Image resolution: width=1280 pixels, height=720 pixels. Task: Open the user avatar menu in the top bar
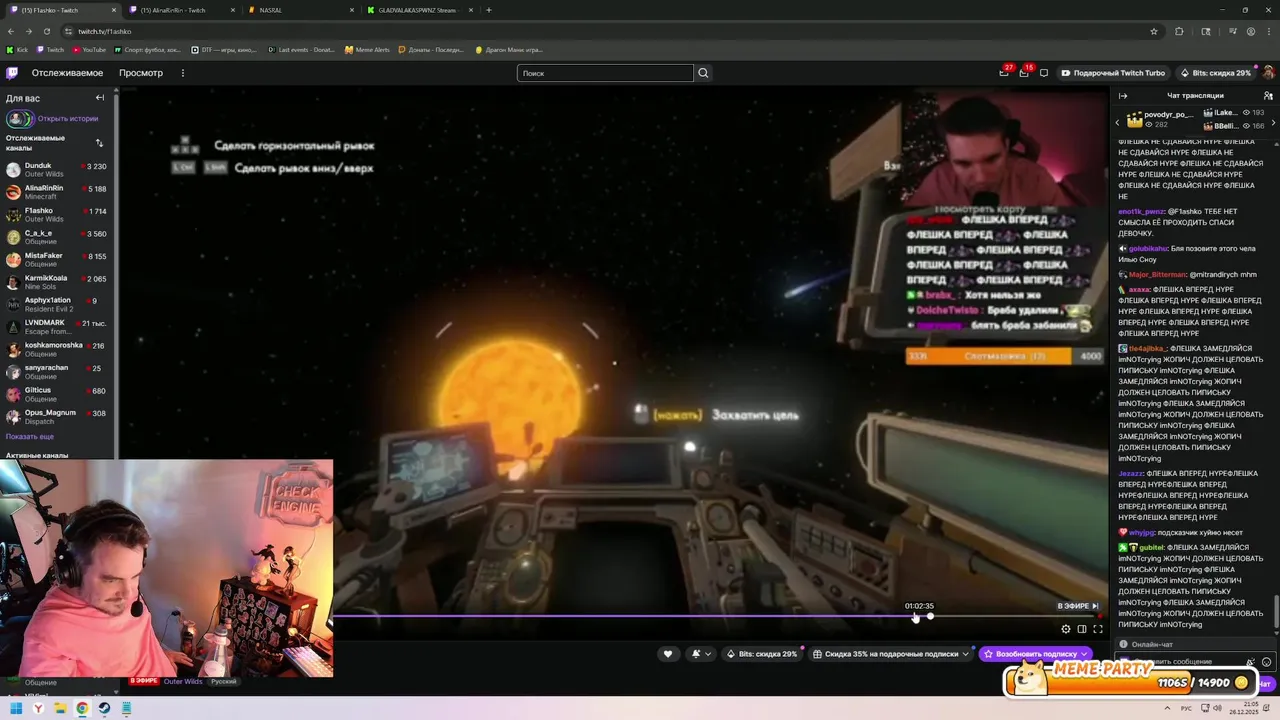1268,73
